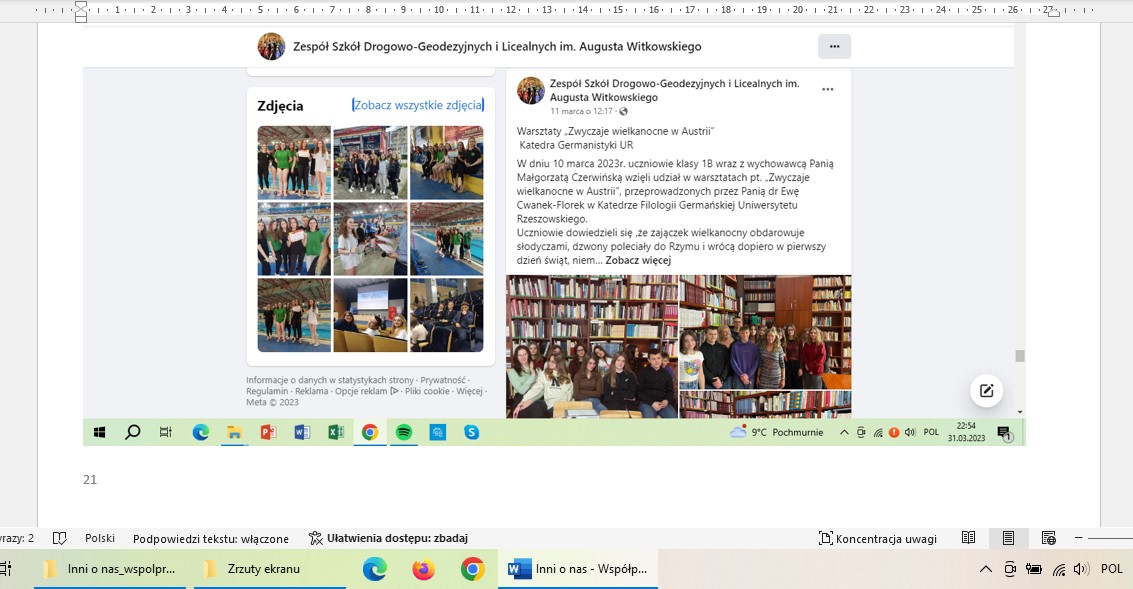Screen dimensions: 1133x589
Task: Open Firefox from the bottom taskbar
Action: click(423, 569)
